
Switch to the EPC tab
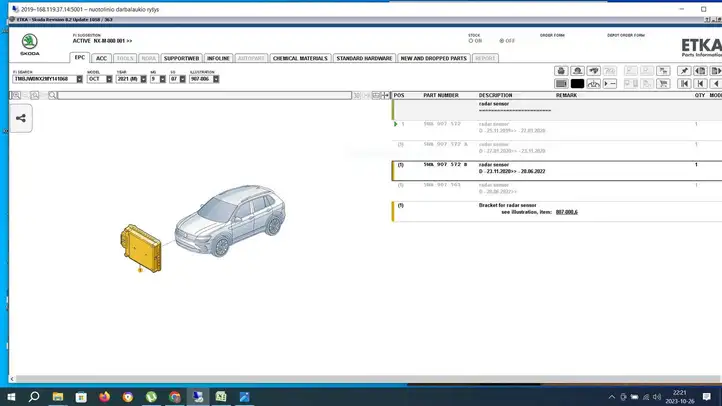click(80, 58)
